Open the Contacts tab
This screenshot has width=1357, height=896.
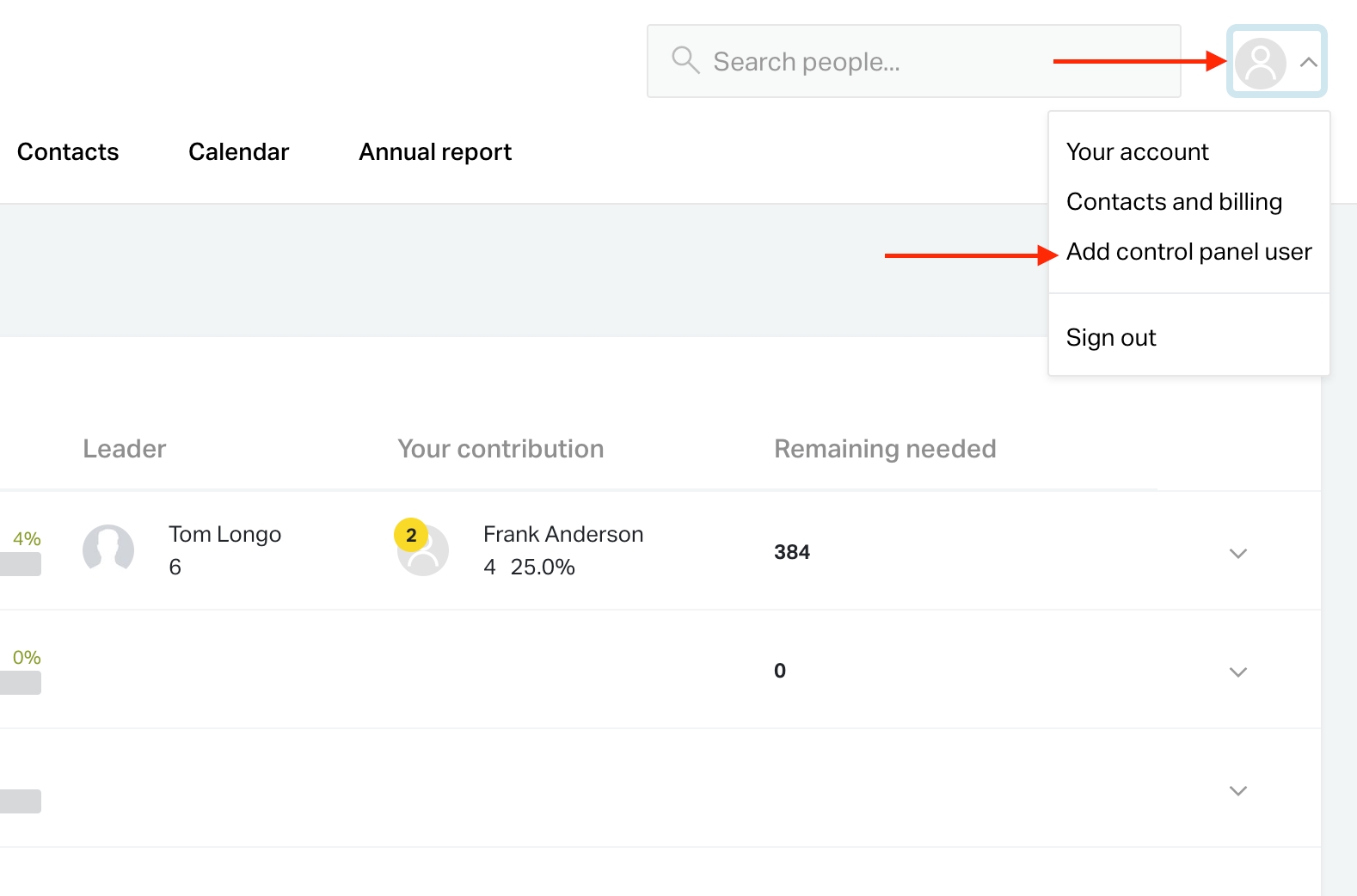[68, 152]
